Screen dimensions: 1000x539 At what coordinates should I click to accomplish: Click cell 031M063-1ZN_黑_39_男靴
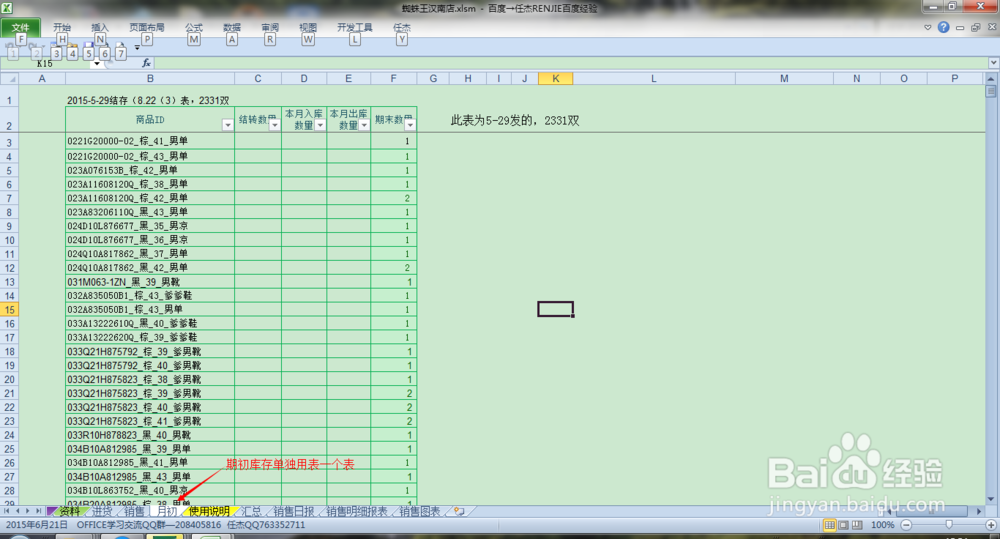point(150,281)
